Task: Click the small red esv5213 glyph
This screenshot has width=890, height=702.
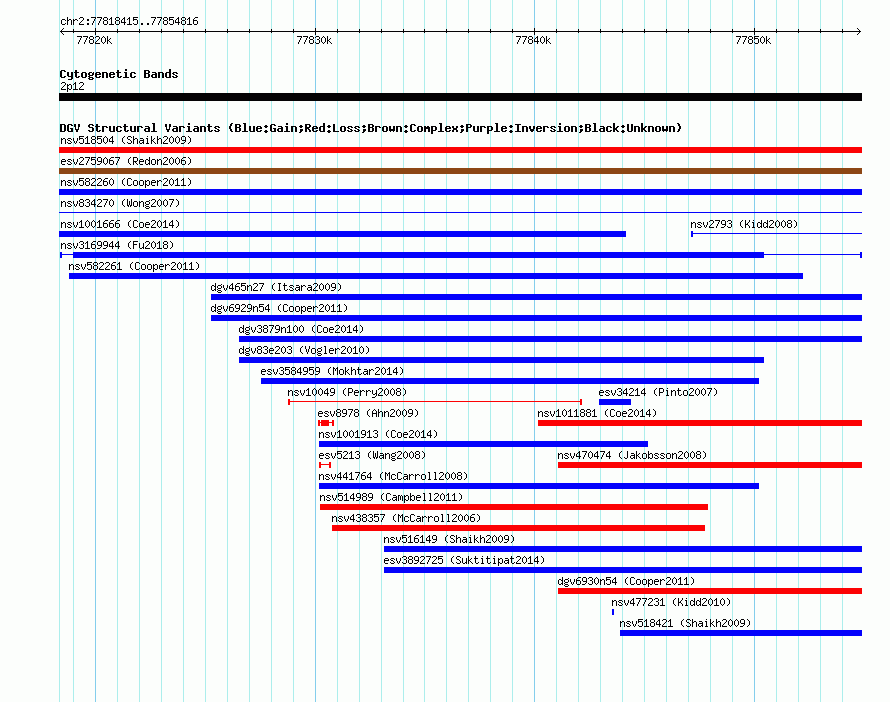Action: 325,465
